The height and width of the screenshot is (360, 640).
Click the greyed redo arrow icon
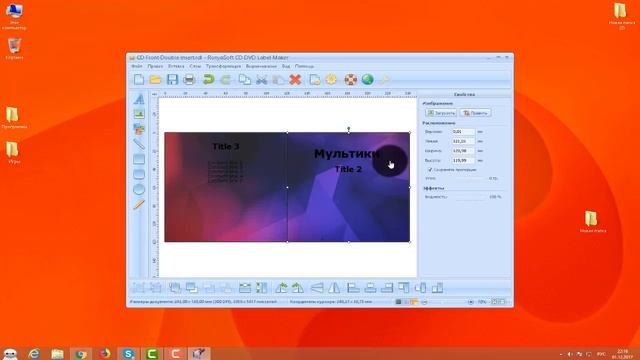(225, 80)
